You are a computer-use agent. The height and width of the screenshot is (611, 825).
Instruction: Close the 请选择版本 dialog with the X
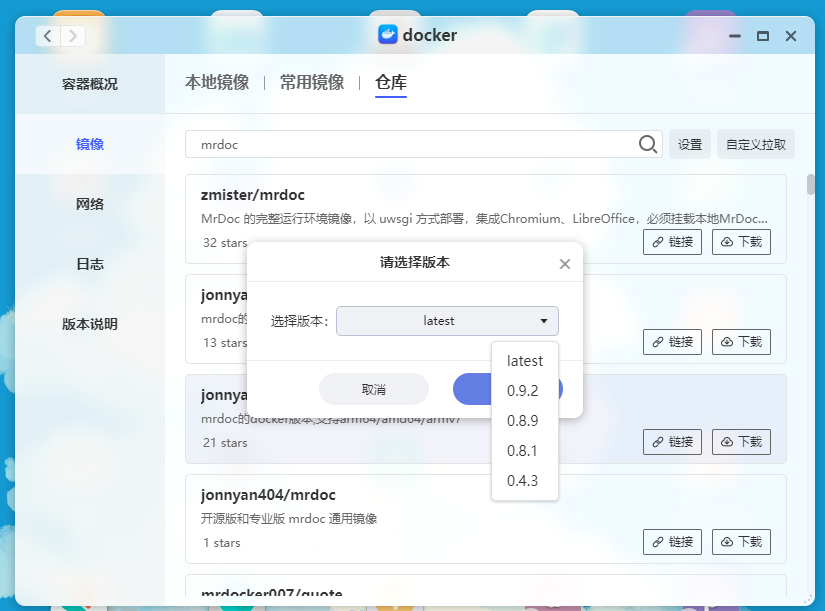click(564, 263)
